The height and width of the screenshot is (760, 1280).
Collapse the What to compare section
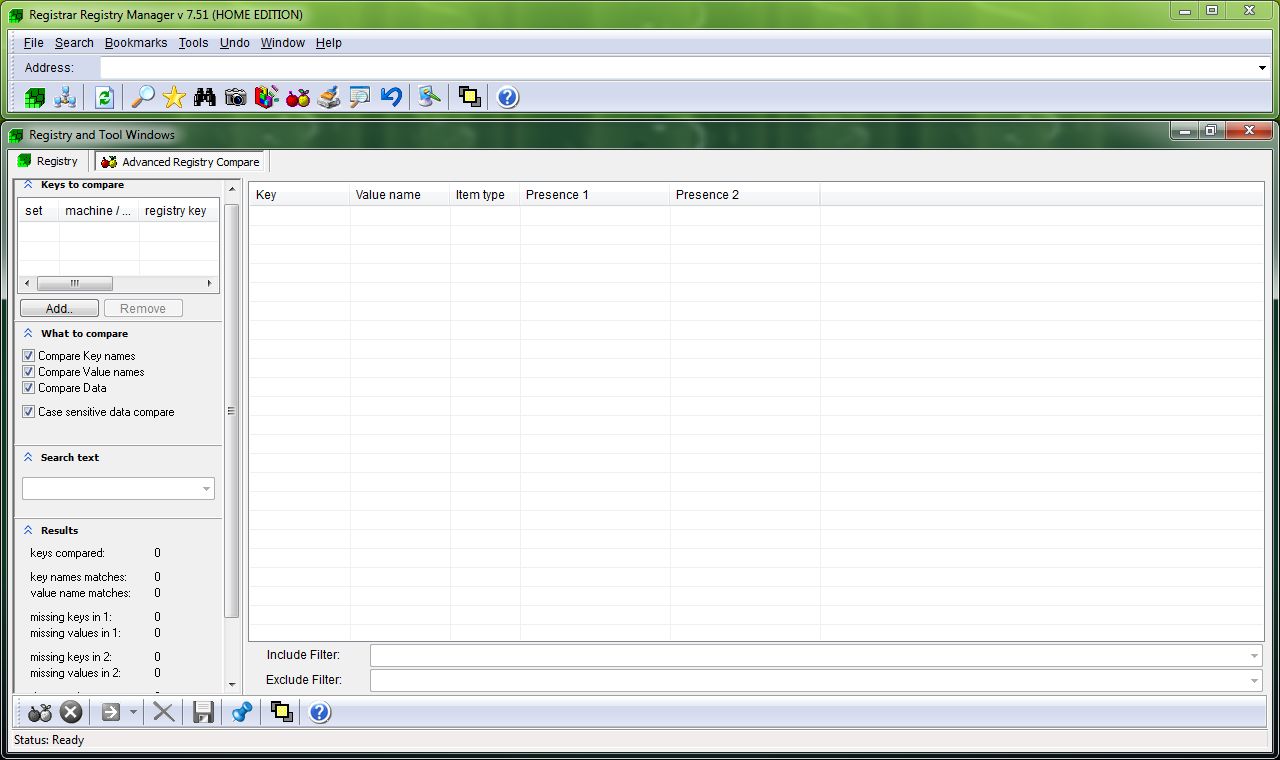[28, 333]
